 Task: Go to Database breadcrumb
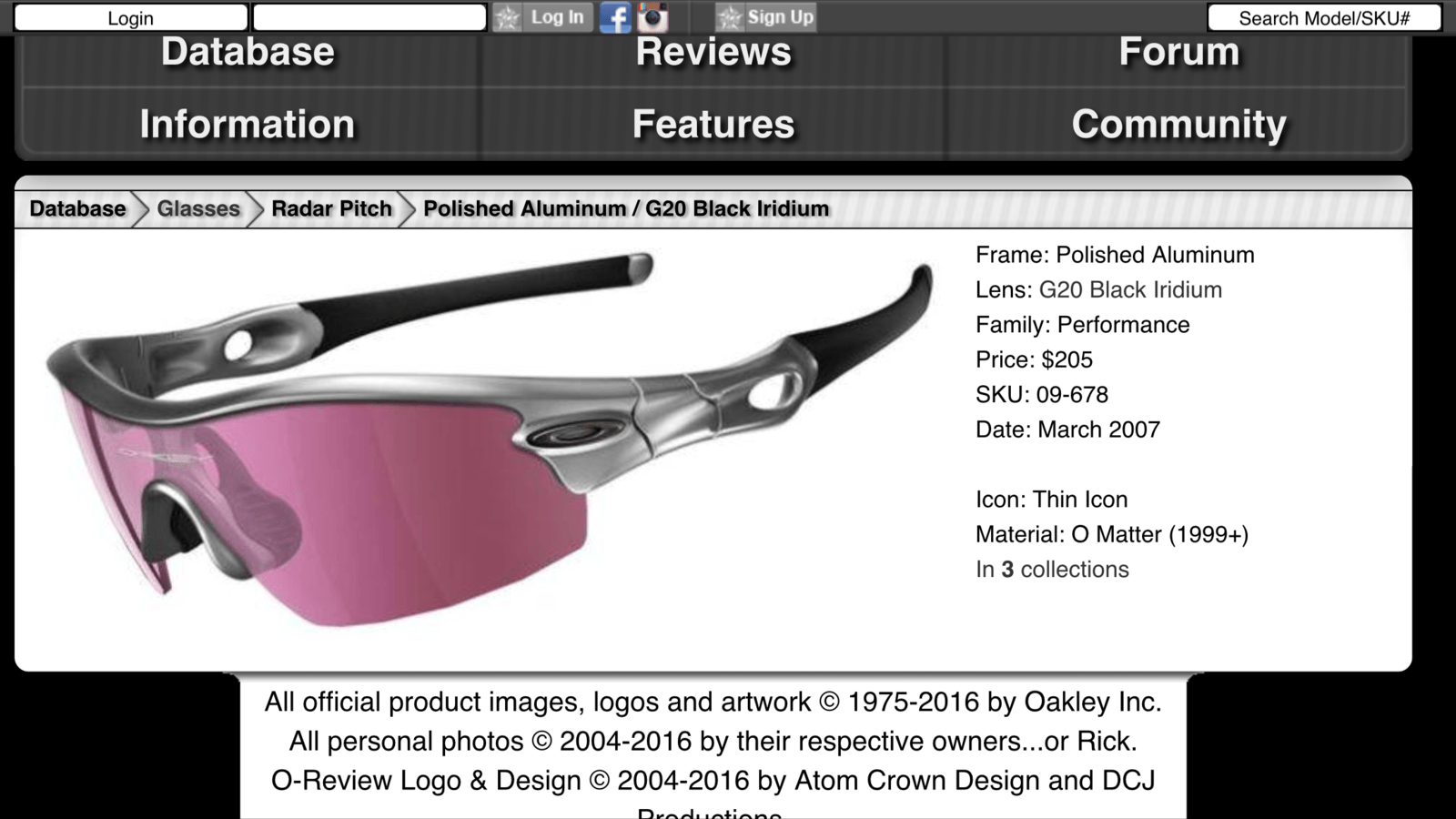(77, 209)
